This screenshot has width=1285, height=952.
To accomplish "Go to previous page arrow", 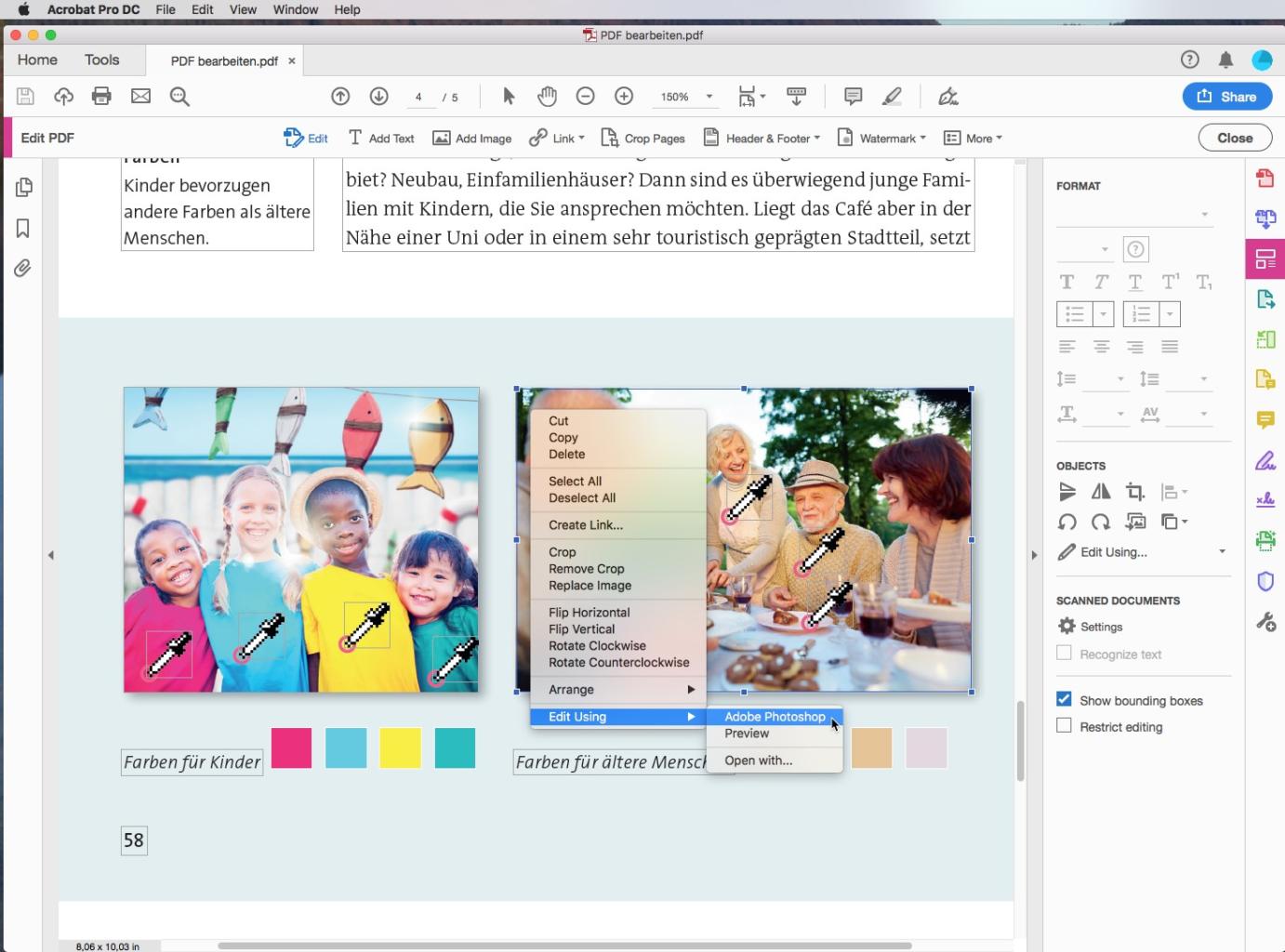I will pyautogui.click(x=340, y=96).
